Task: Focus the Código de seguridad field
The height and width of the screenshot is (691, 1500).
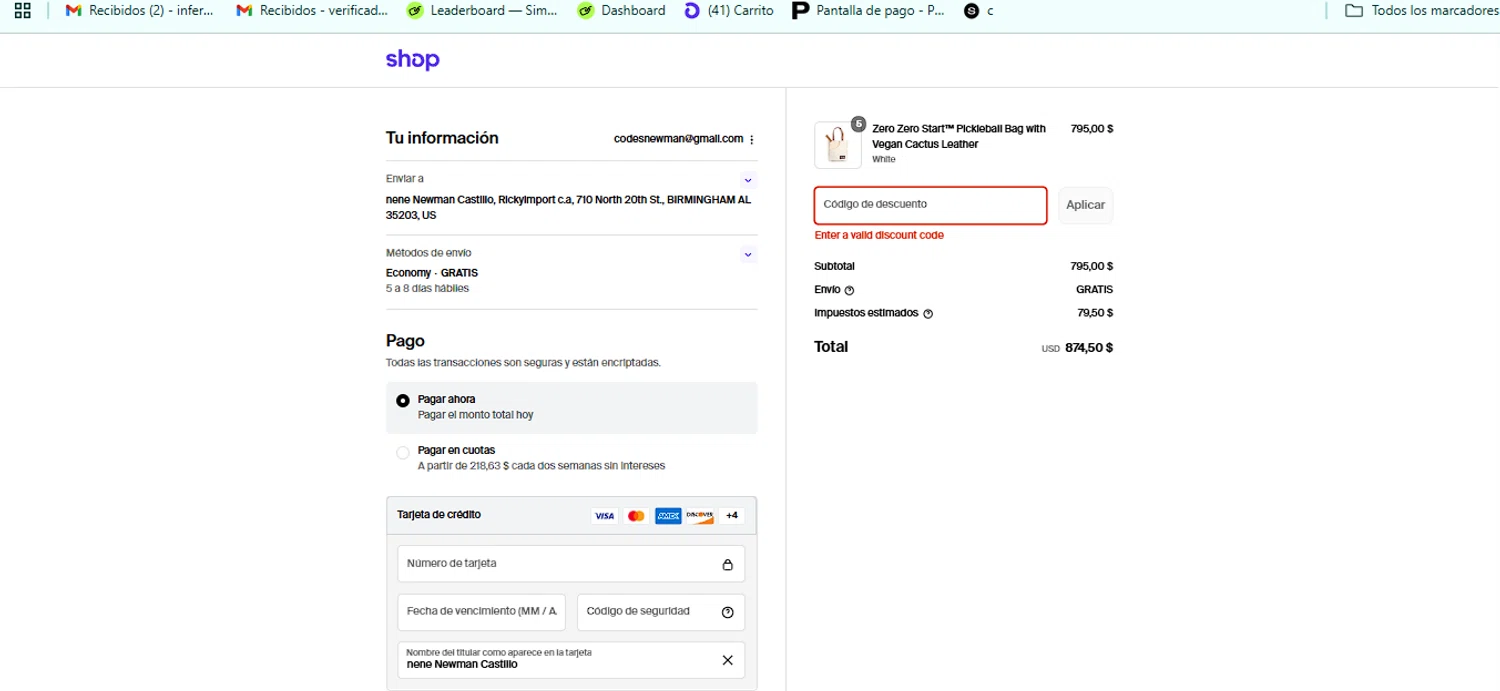Action: pyautogui.click(x=661, y=612)
